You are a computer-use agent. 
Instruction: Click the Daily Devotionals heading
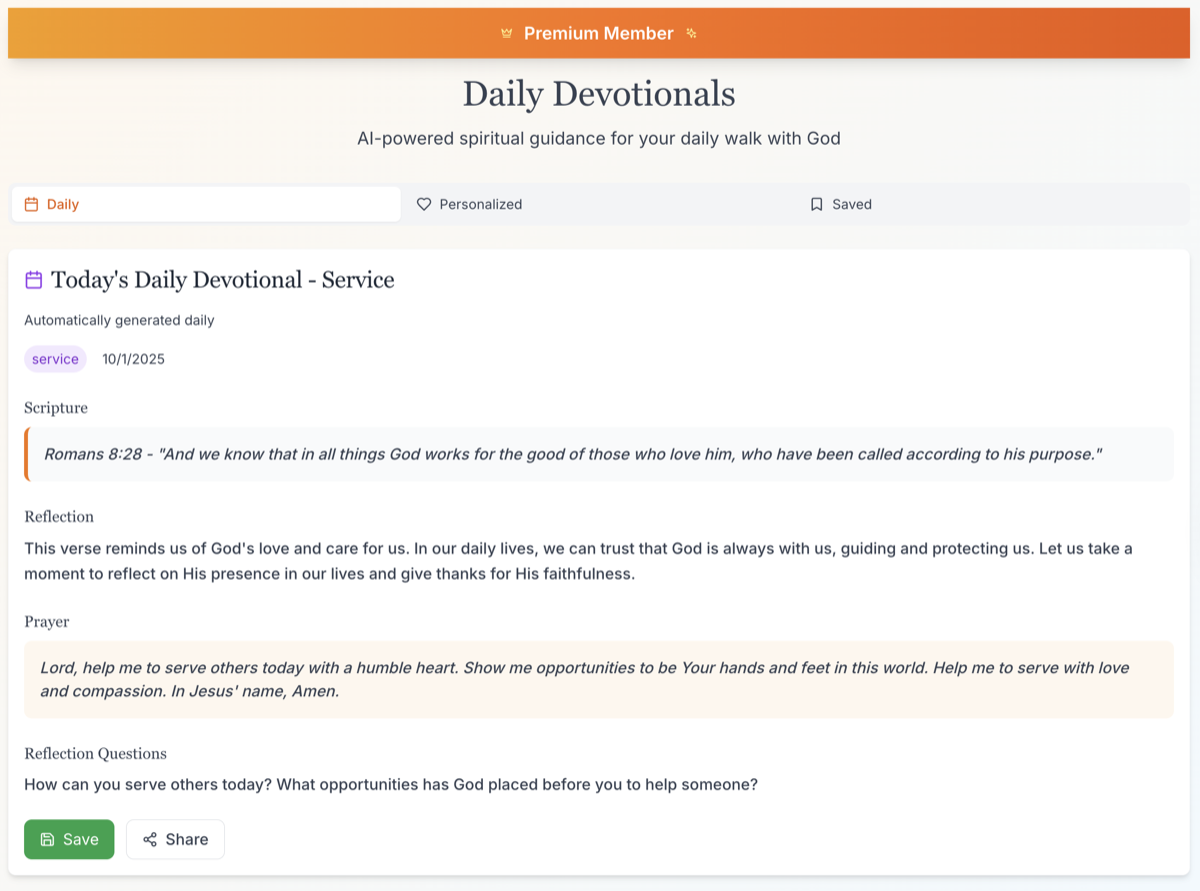[x=599, y=93]
